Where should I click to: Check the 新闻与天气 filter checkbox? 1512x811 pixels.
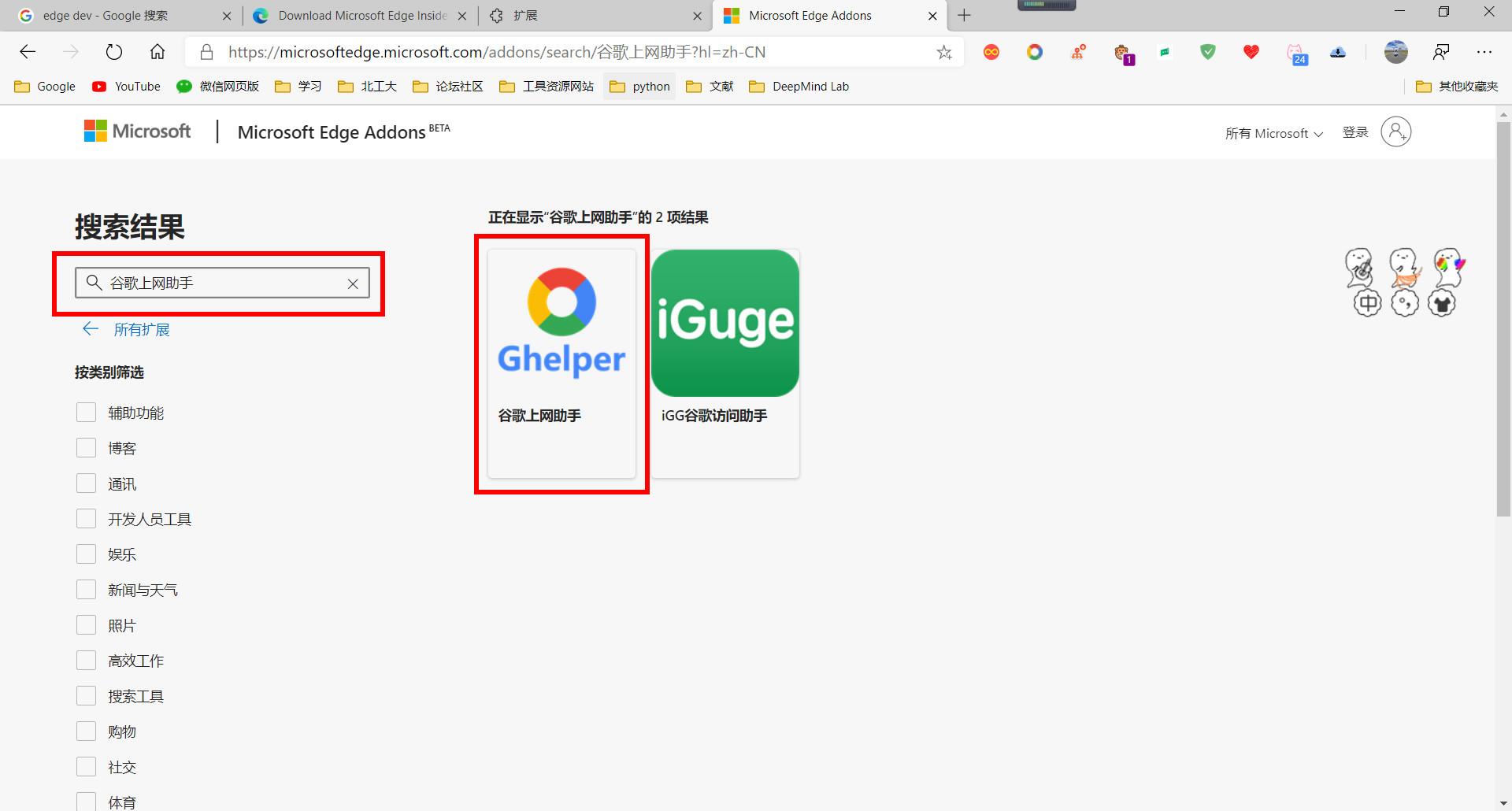[86, 589]
